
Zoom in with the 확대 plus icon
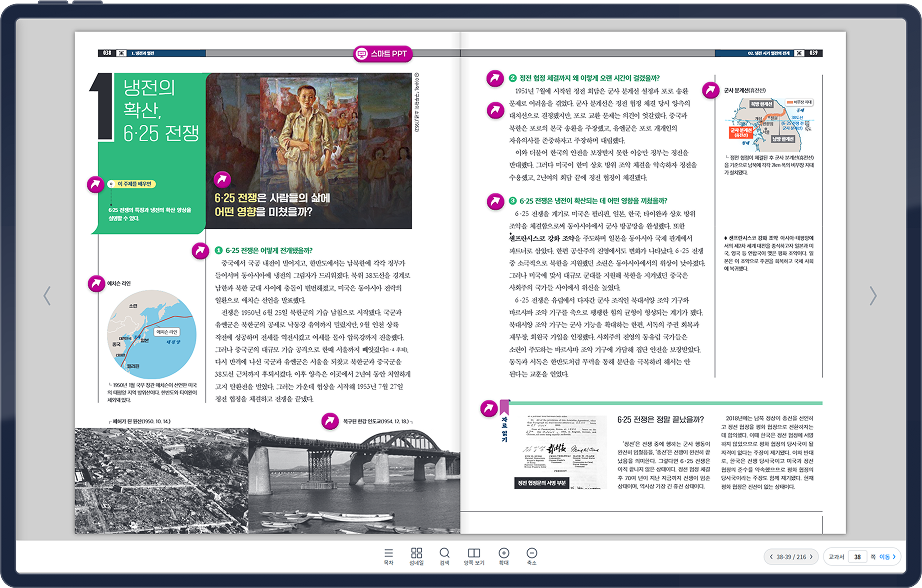503,556
